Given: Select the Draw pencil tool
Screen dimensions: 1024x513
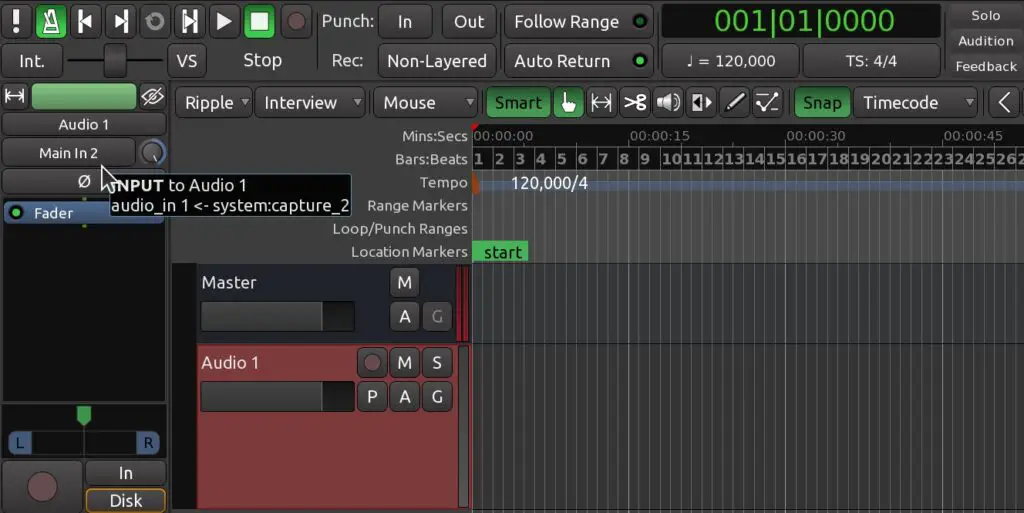Looking at the screenshot, I should (734, 102).
